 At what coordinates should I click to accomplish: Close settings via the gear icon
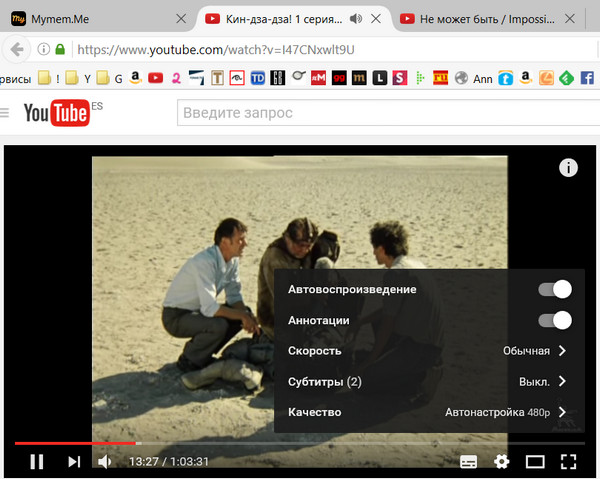pos(501,461)
